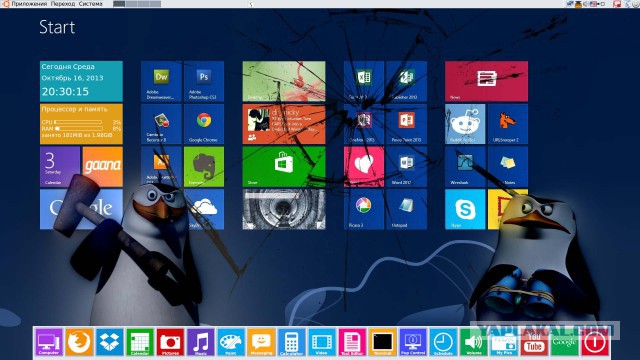Launch the URLSnooper 2 tile
Viewport: 640px width, 360px height.
[x=508, y=124]
